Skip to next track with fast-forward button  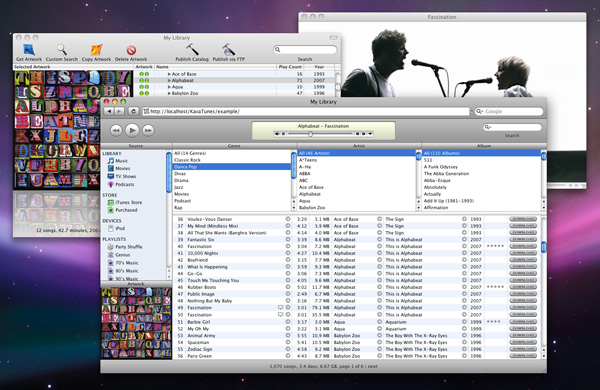tap(148, 131)
